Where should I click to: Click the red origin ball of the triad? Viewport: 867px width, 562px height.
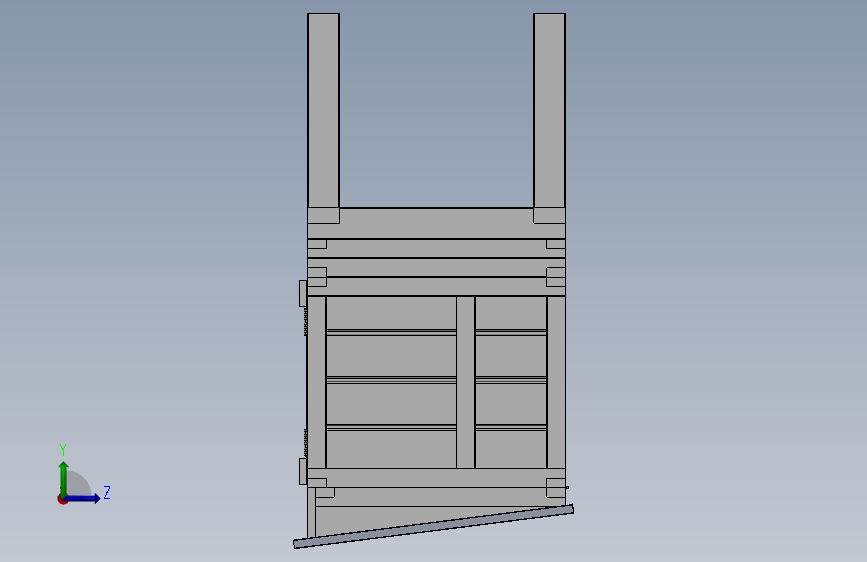coord(61,499)
